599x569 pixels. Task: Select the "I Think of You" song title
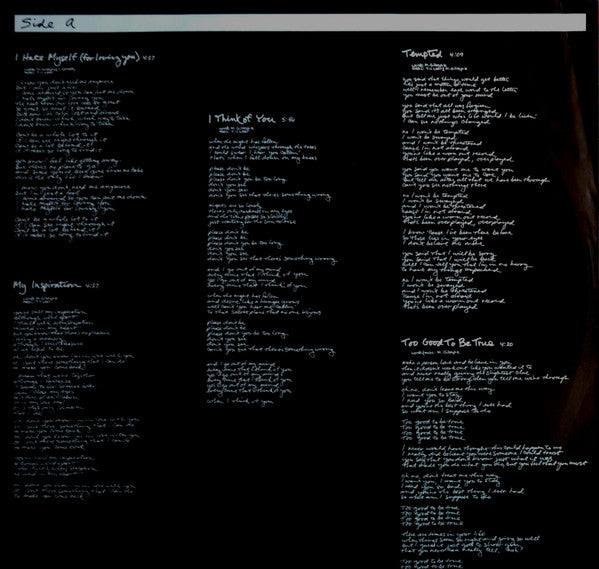tap(242, 119)
